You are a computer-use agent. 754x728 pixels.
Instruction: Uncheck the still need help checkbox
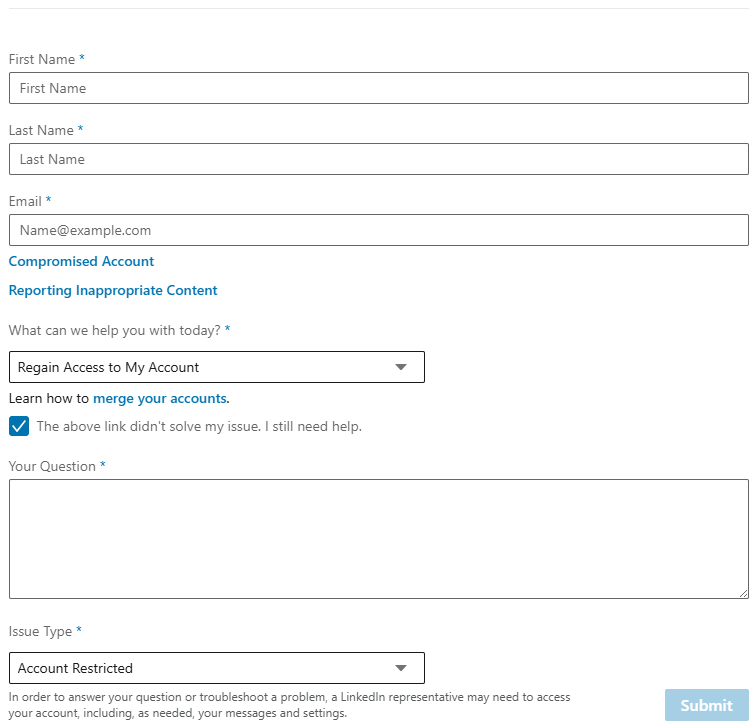pos(19,426)
